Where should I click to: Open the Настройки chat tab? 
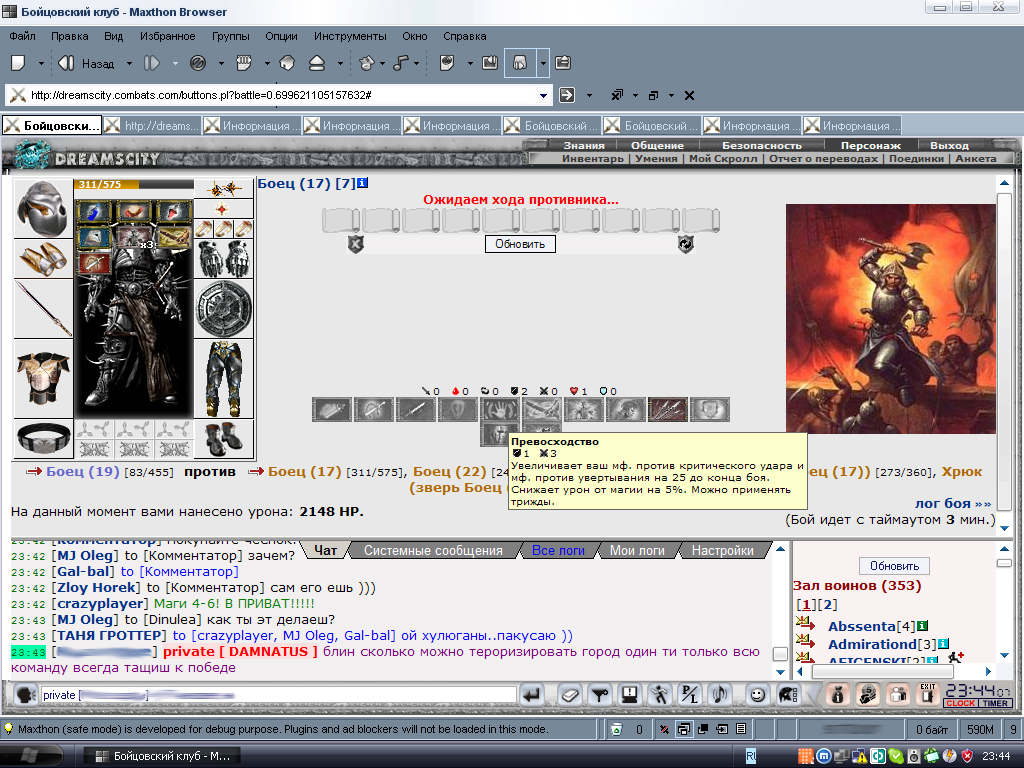click(722, 551)
